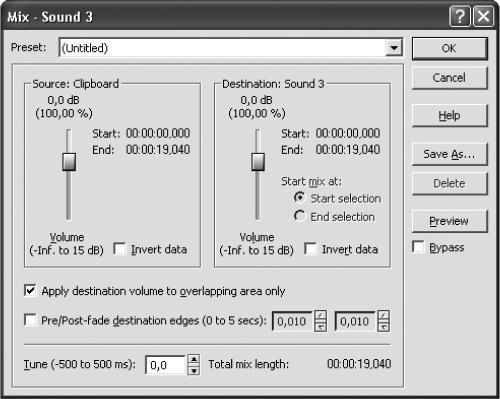
Task: Increase the Tune value with up arrow
Action: pyautogui.click(x=194, y=360)
